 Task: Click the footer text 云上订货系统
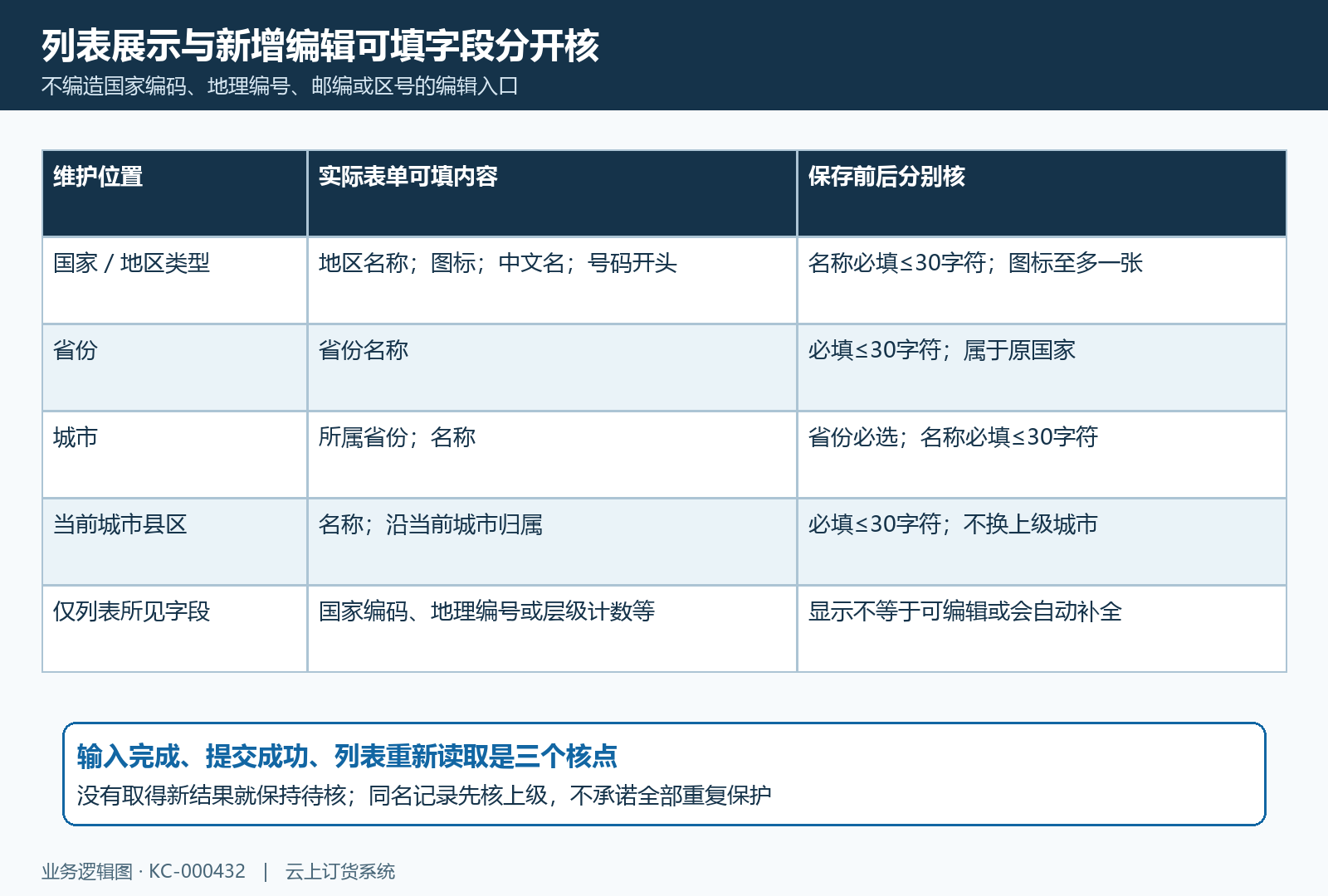[x=340, y=871]
